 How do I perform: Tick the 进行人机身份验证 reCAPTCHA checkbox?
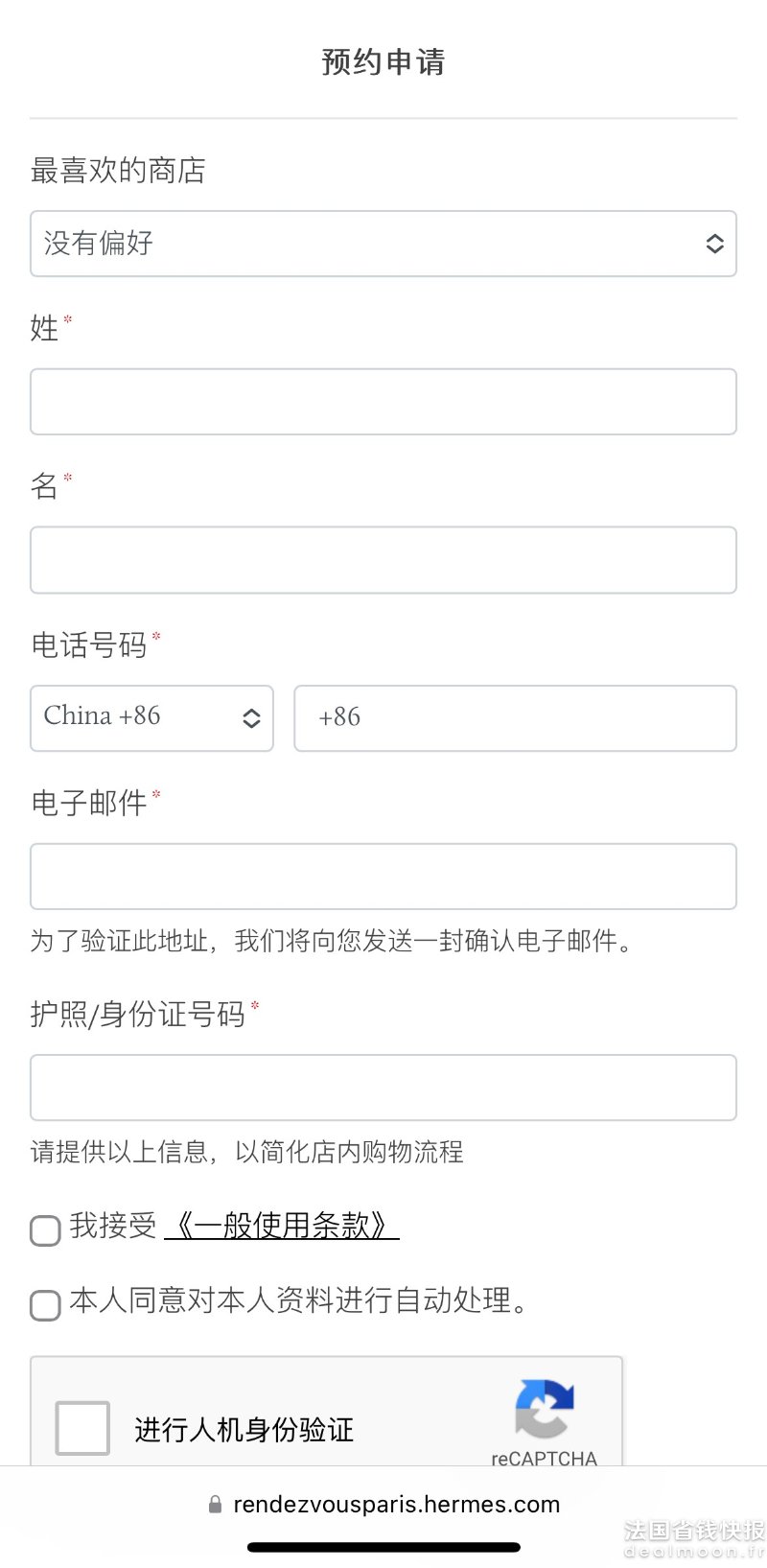click(x=82, y=1428)
